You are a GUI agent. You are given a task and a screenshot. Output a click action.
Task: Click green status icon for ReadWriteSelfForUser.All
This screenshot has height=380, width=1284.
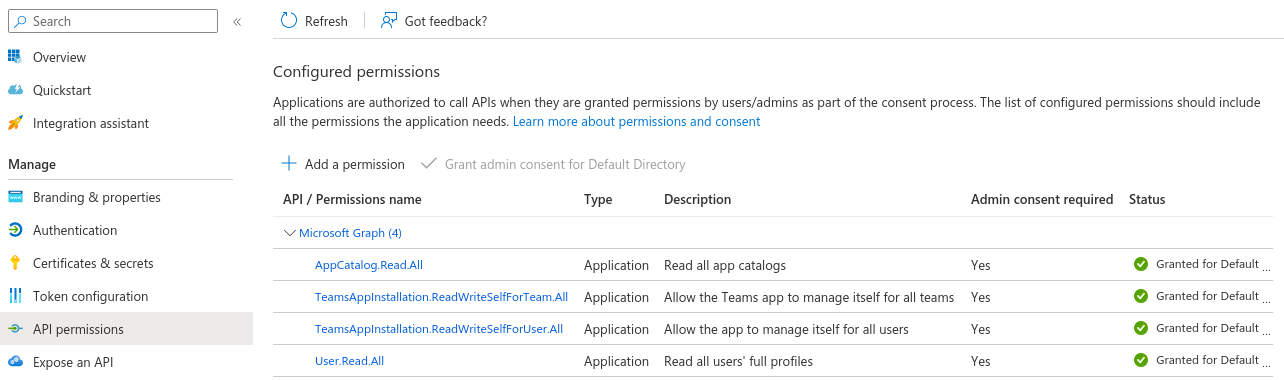pyautogui.click(x=1141, y=328)
